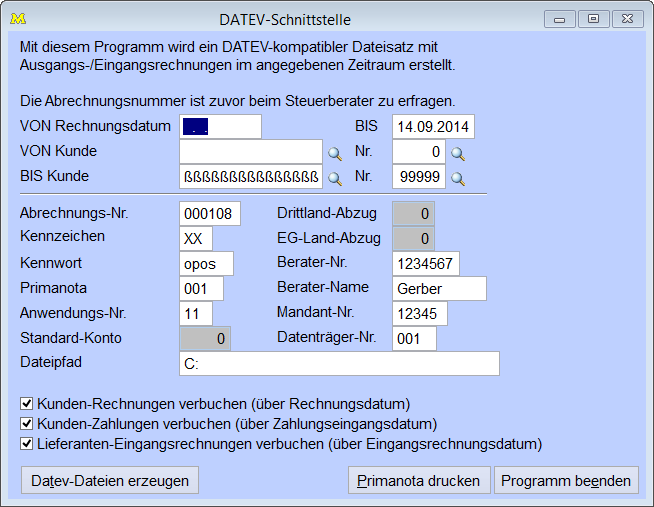Click Programm beenden button
Viewport: 654px width, 507px height.
point(566,480)
